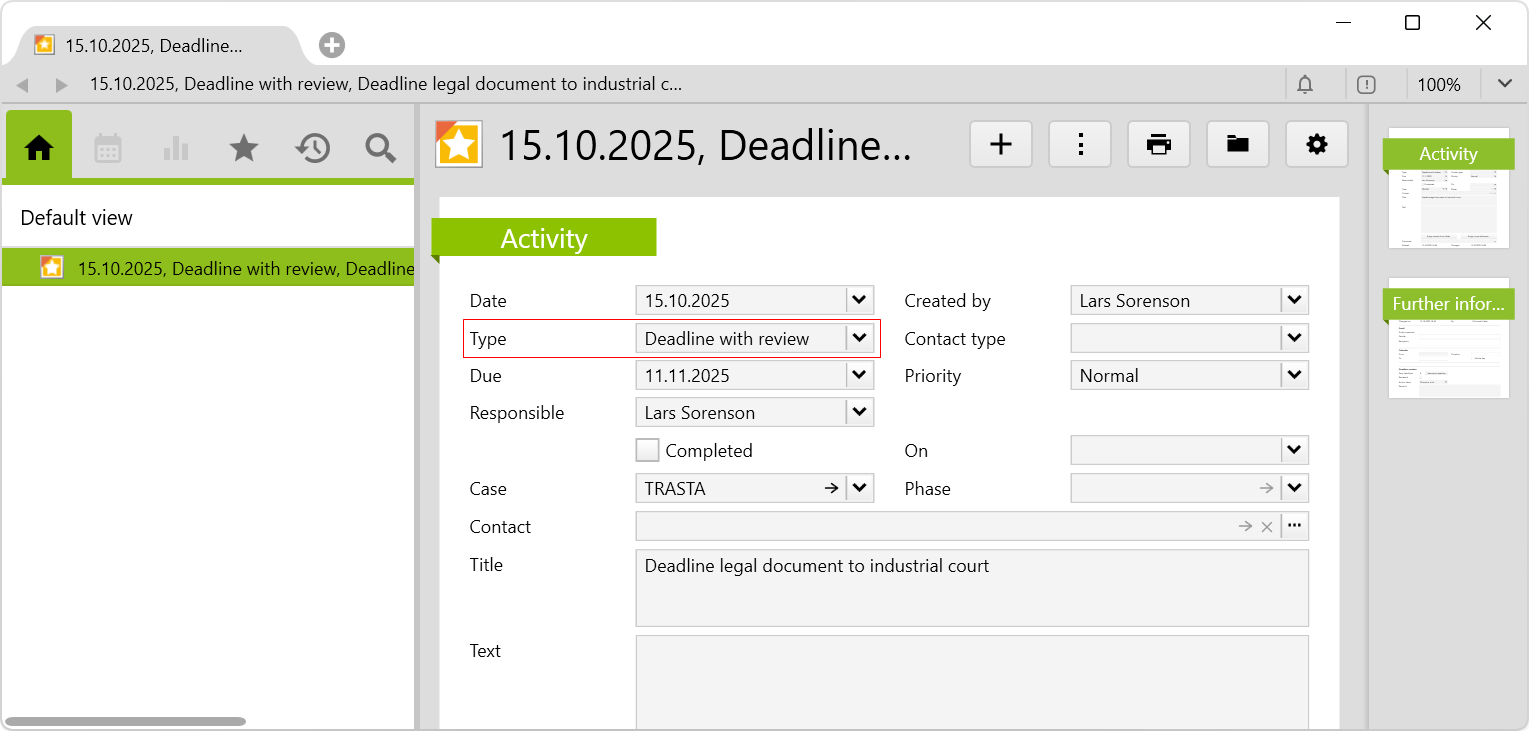
Task: Open the home tab in sidebar
Action: click(x=39, y=148)
